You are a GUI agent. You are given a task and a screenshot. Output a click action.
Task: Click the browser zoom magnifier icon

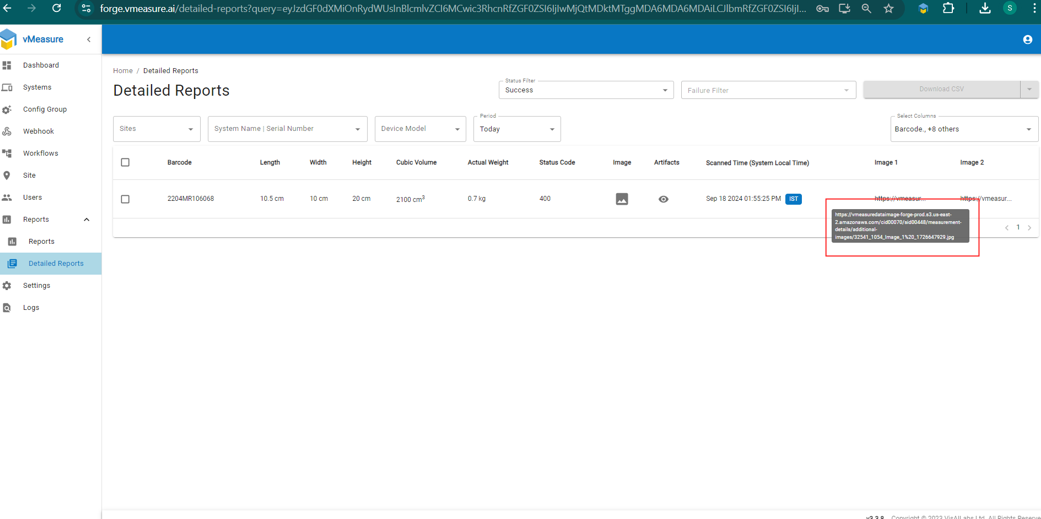(x=866, y=8)
